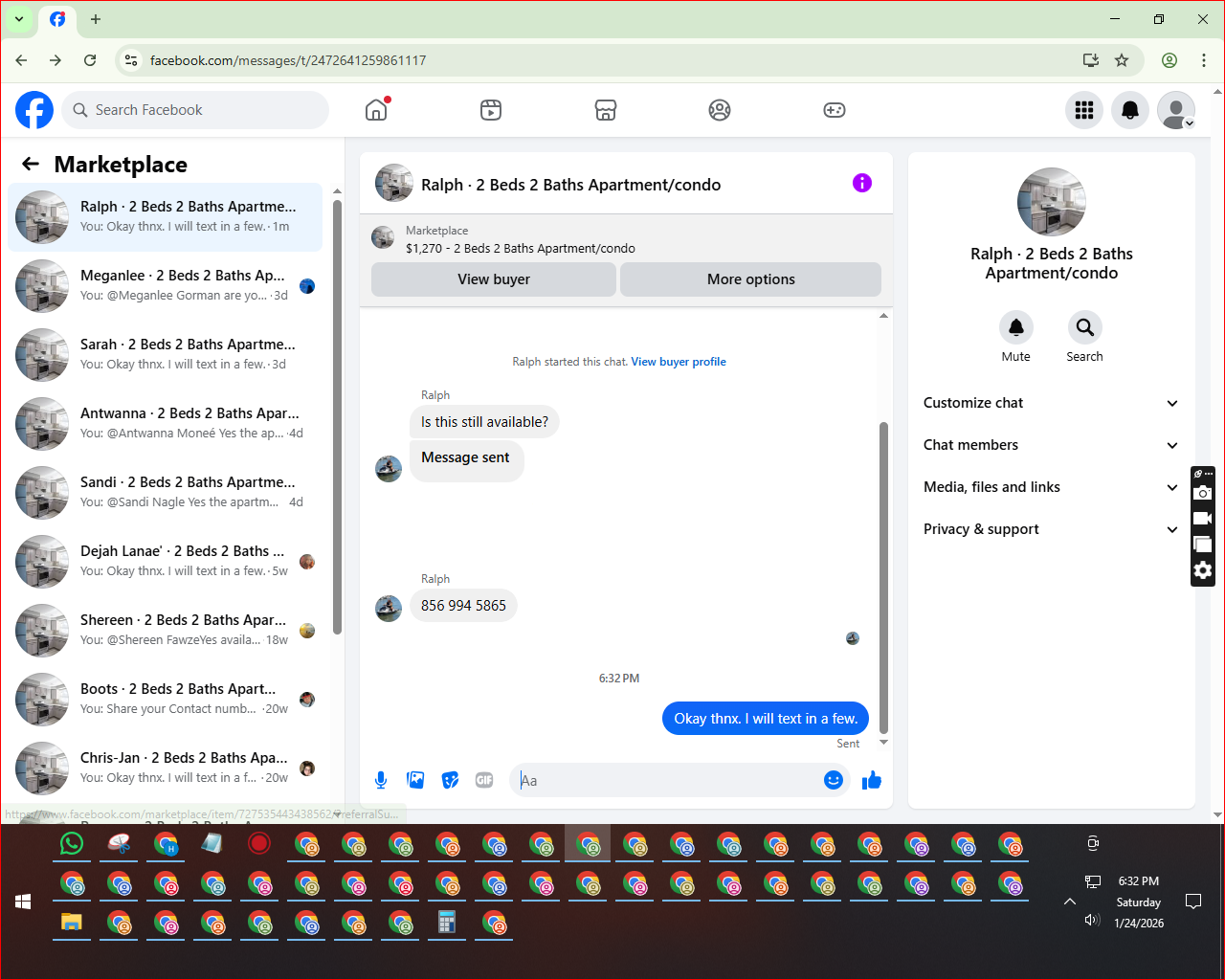
Task: Open View buyer profile link
Action: (x=679, y=362)
